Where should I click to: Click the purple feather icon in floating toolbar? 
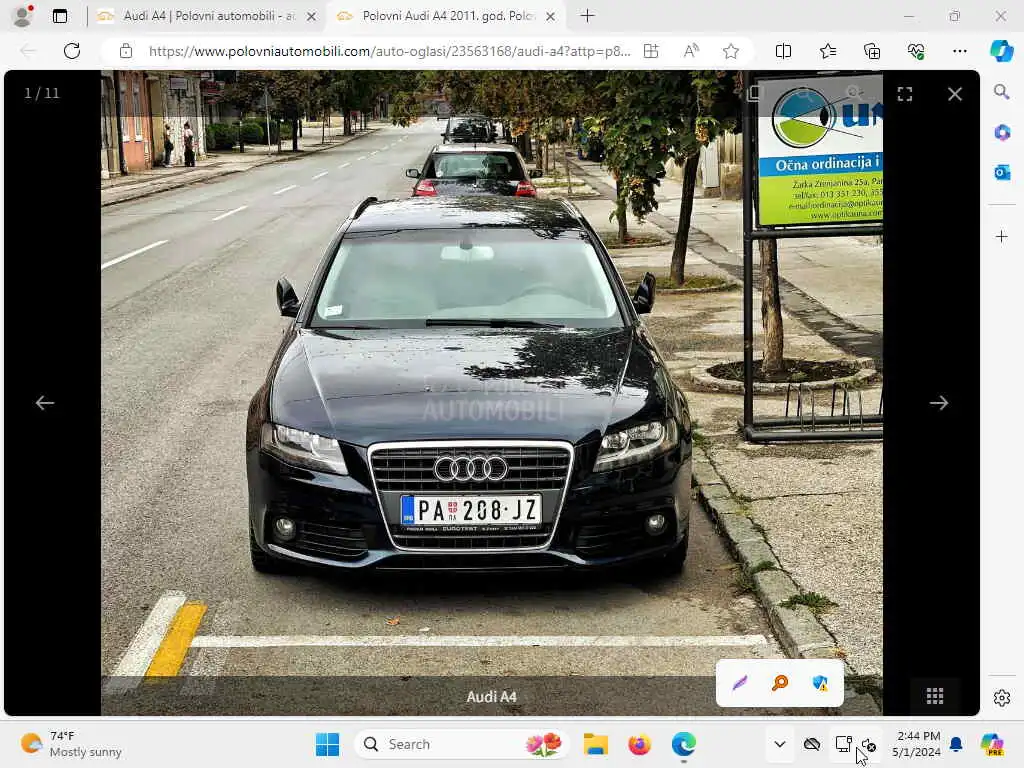tap(739, 683)
